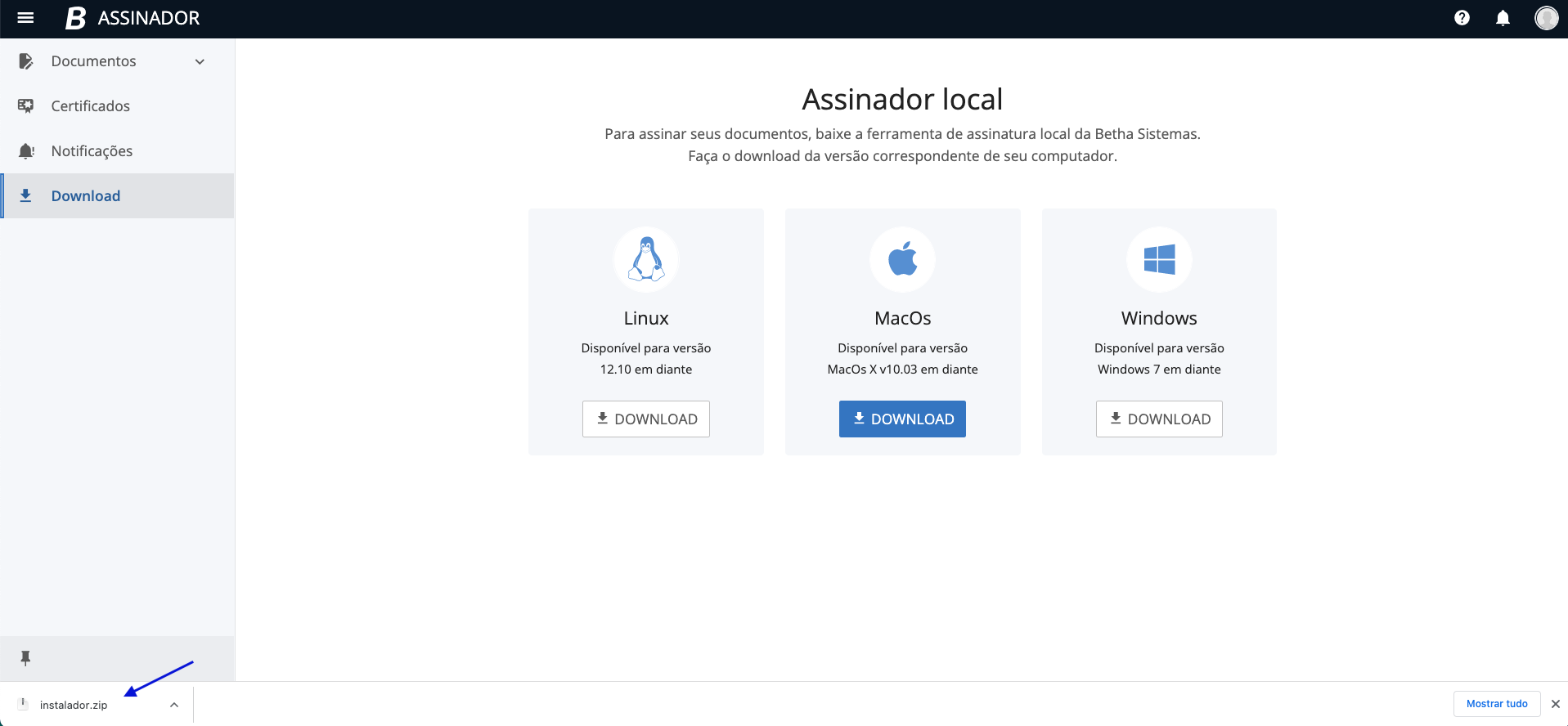
Task: Click the Linux penguin icon
Action: [646, 259]
